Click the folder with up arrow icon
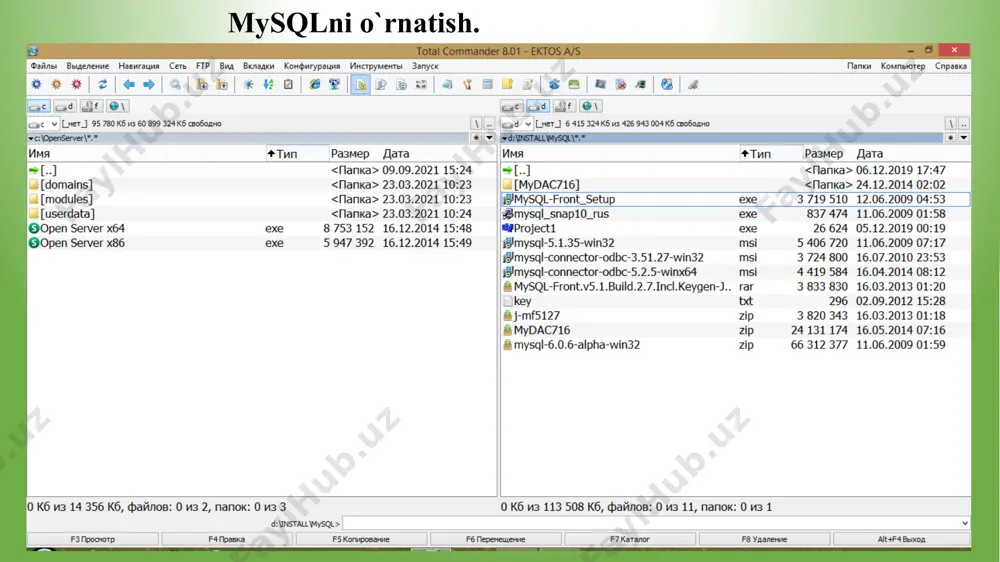The height and width of the screenshot is (562, 1000). 222,84
